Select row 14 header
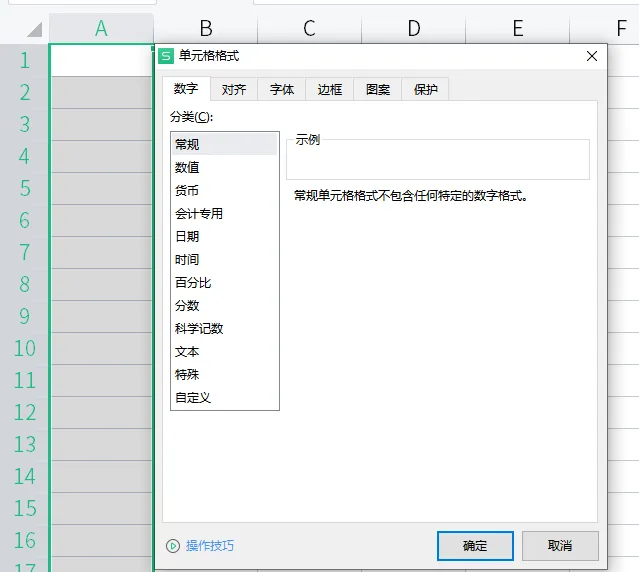This screenshot has width=639, height=572. tap(24, 476)
